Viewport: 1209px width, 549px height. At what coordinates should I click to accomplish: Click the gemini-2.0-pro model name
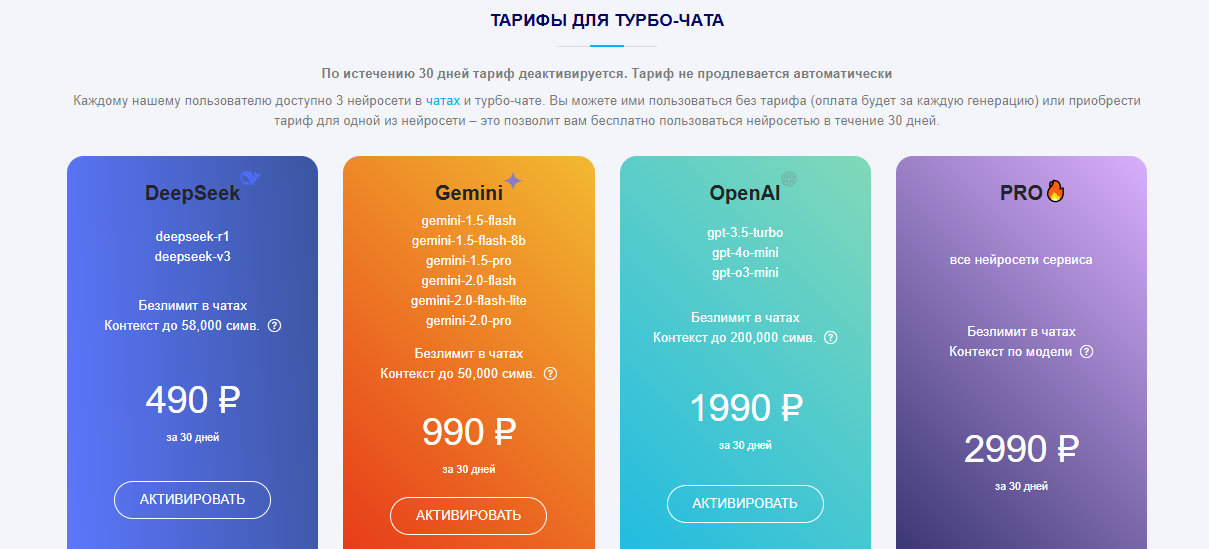(x=468, y=321)
